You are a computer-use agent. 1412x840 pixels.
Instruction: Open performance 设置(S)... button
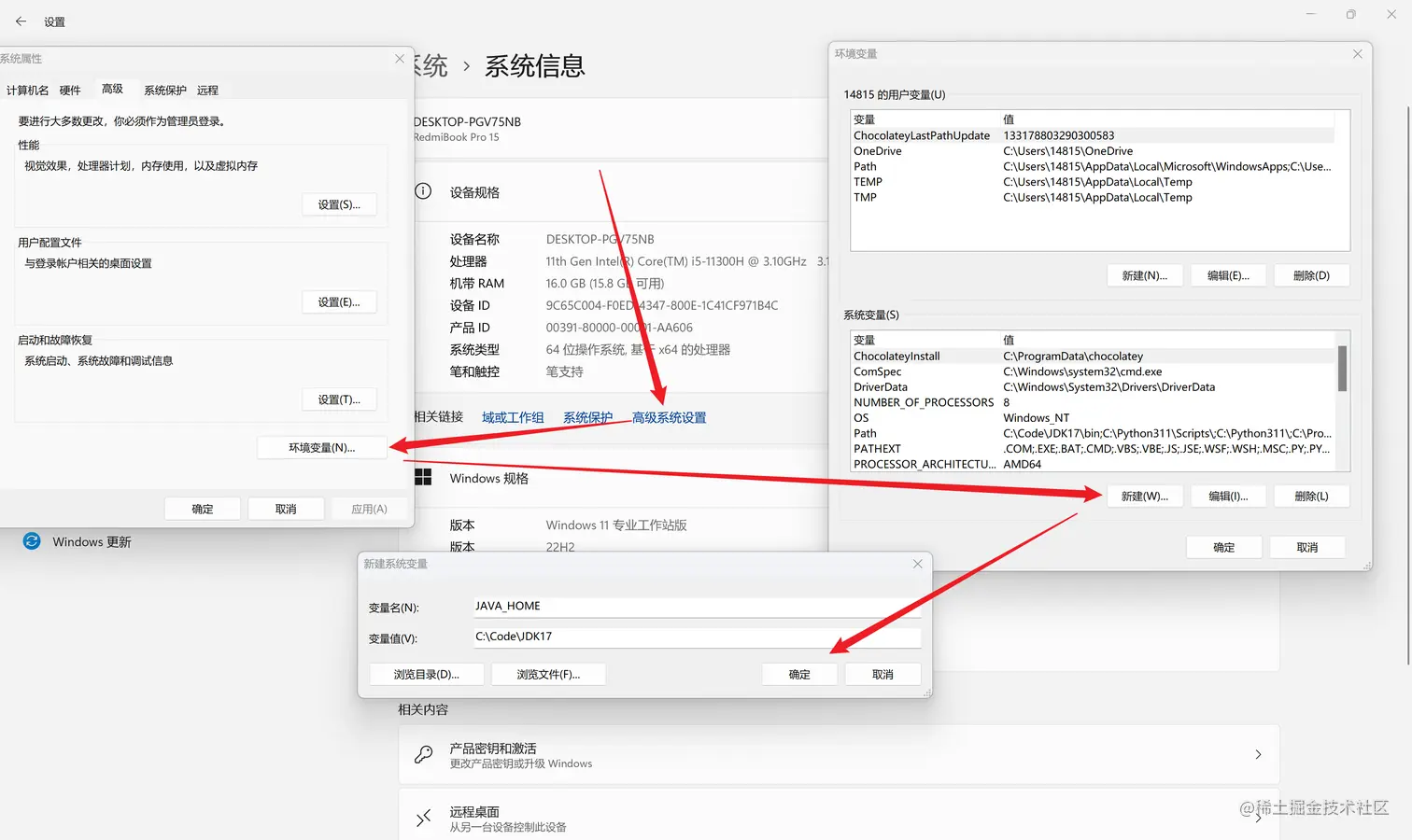tap(339, 204)
